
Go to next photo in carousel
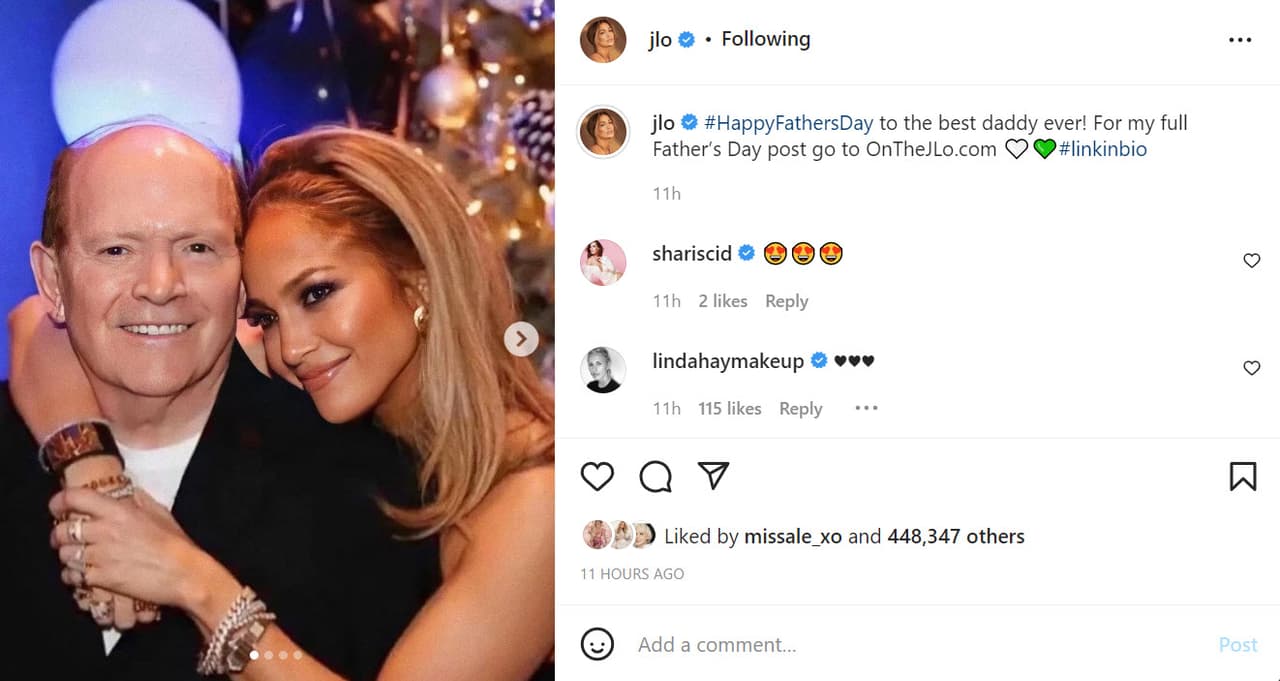point(520,339)
